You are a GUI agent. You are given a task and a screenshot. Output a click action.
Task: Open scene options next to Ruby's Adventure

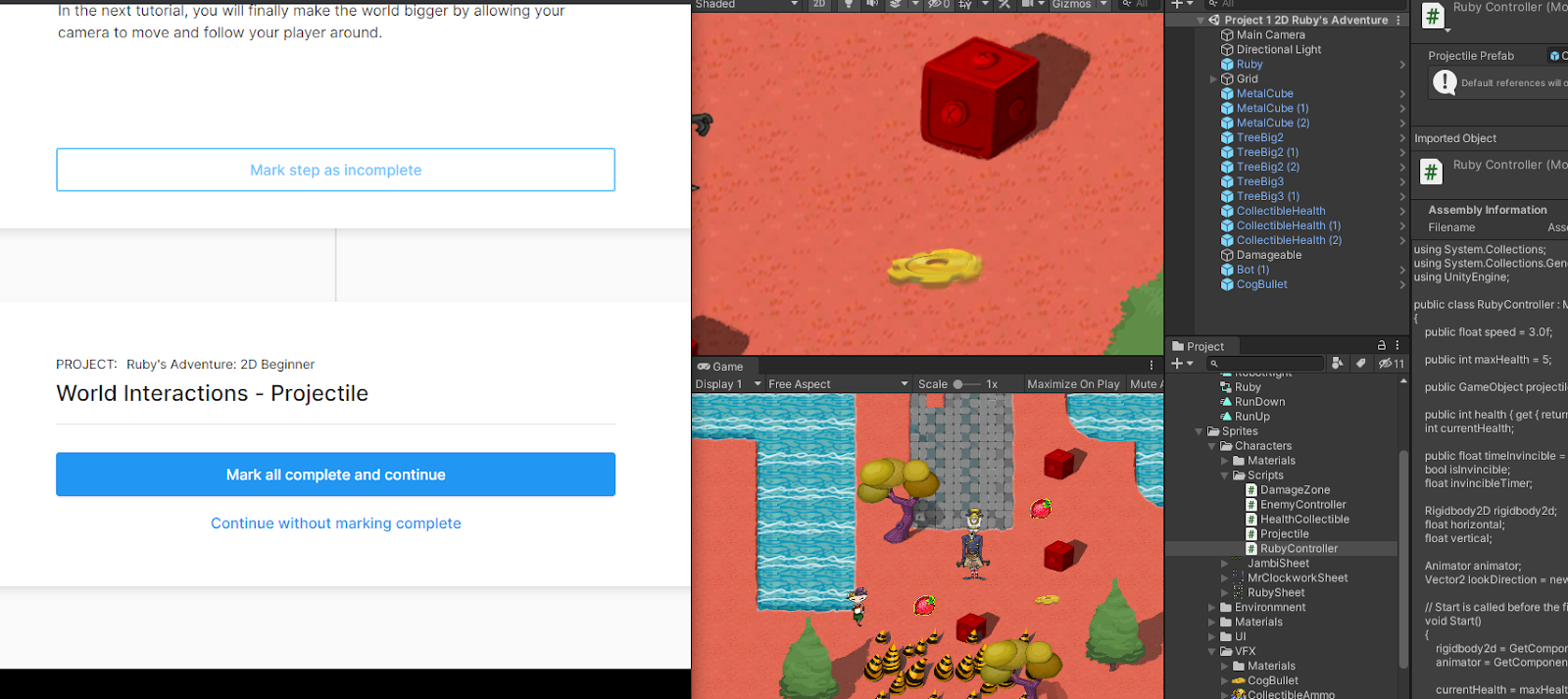(x=1397, y=20)
